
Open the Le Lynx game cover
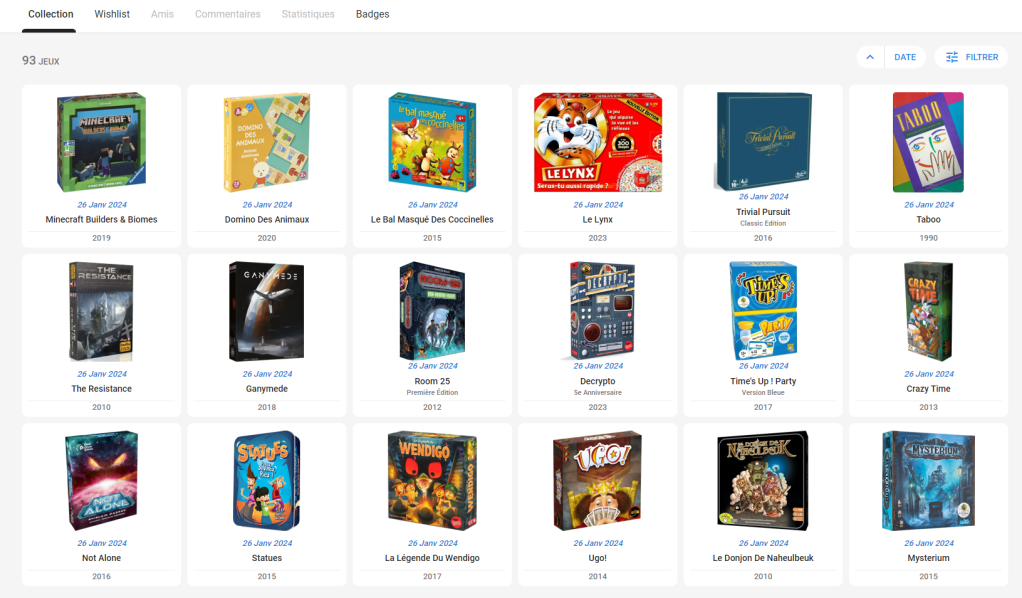point(598,142)
